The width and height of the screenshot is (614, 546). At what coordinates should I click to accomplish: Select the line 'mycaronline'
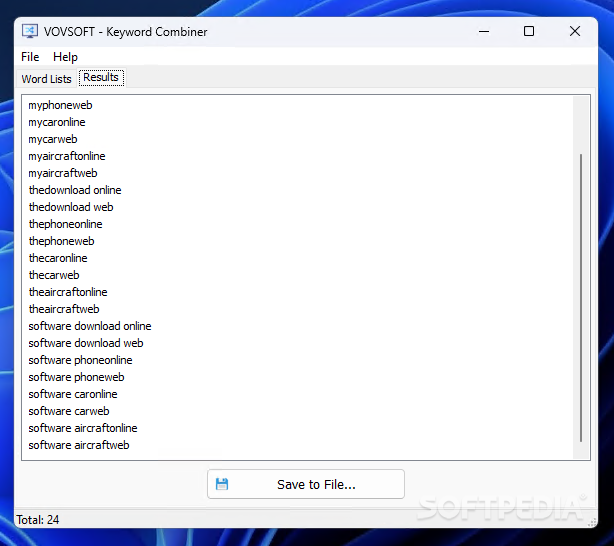(57, 122)
